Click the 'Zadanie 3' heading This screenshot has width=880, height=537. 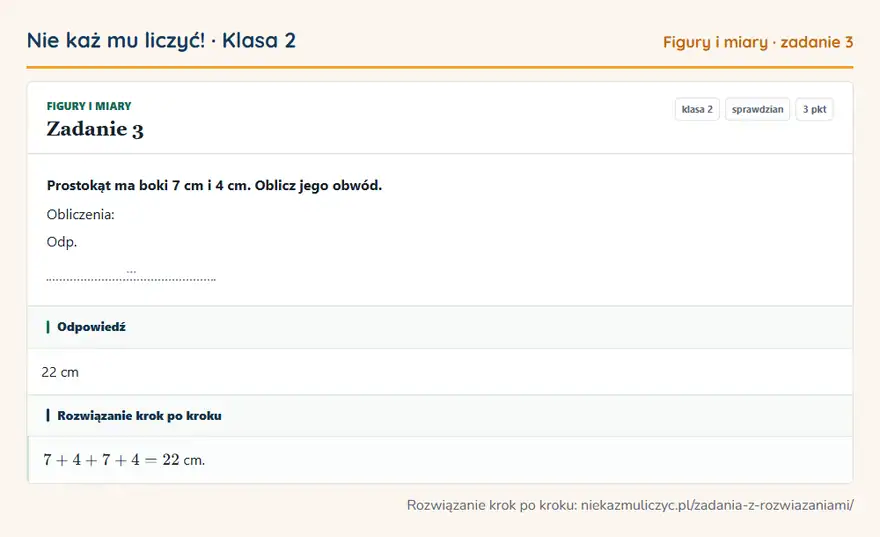[x=95, y=129]
